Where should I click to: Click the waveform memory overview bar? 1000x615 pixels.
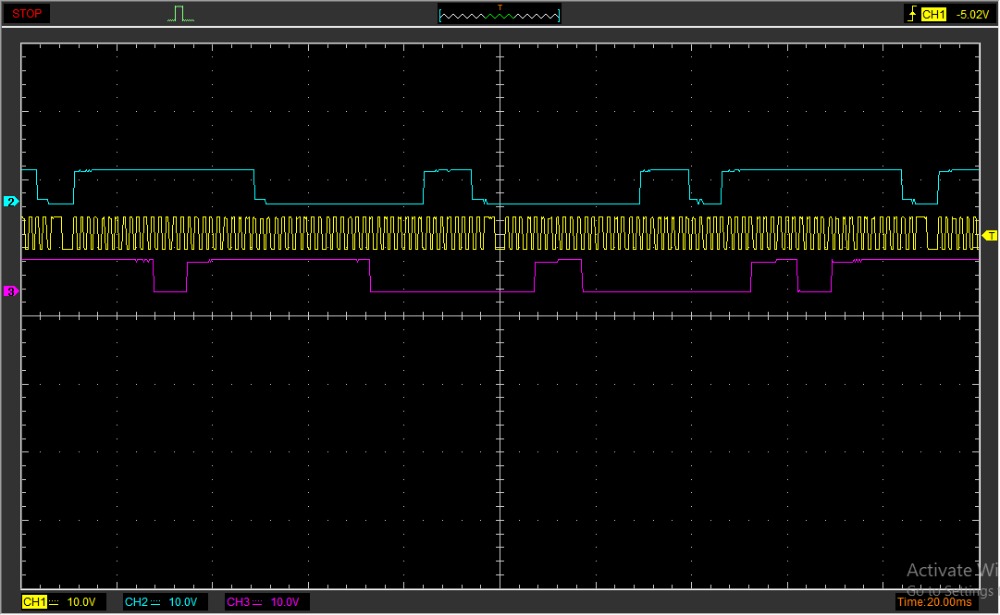pyautogui.click(x=499, y=15)
